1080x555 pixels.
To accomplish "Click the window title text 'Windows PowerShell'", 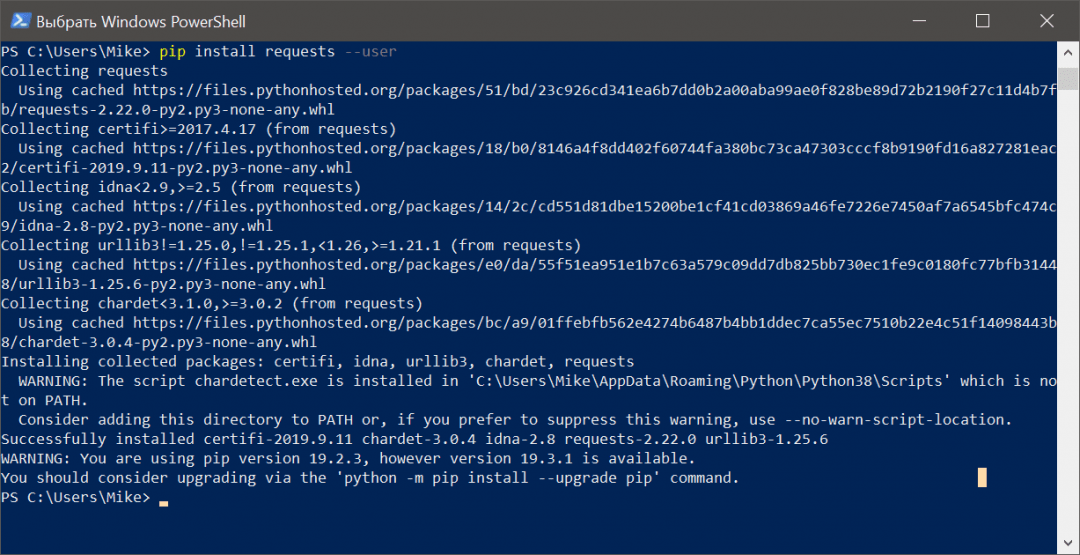I will [x=140, y=21].
